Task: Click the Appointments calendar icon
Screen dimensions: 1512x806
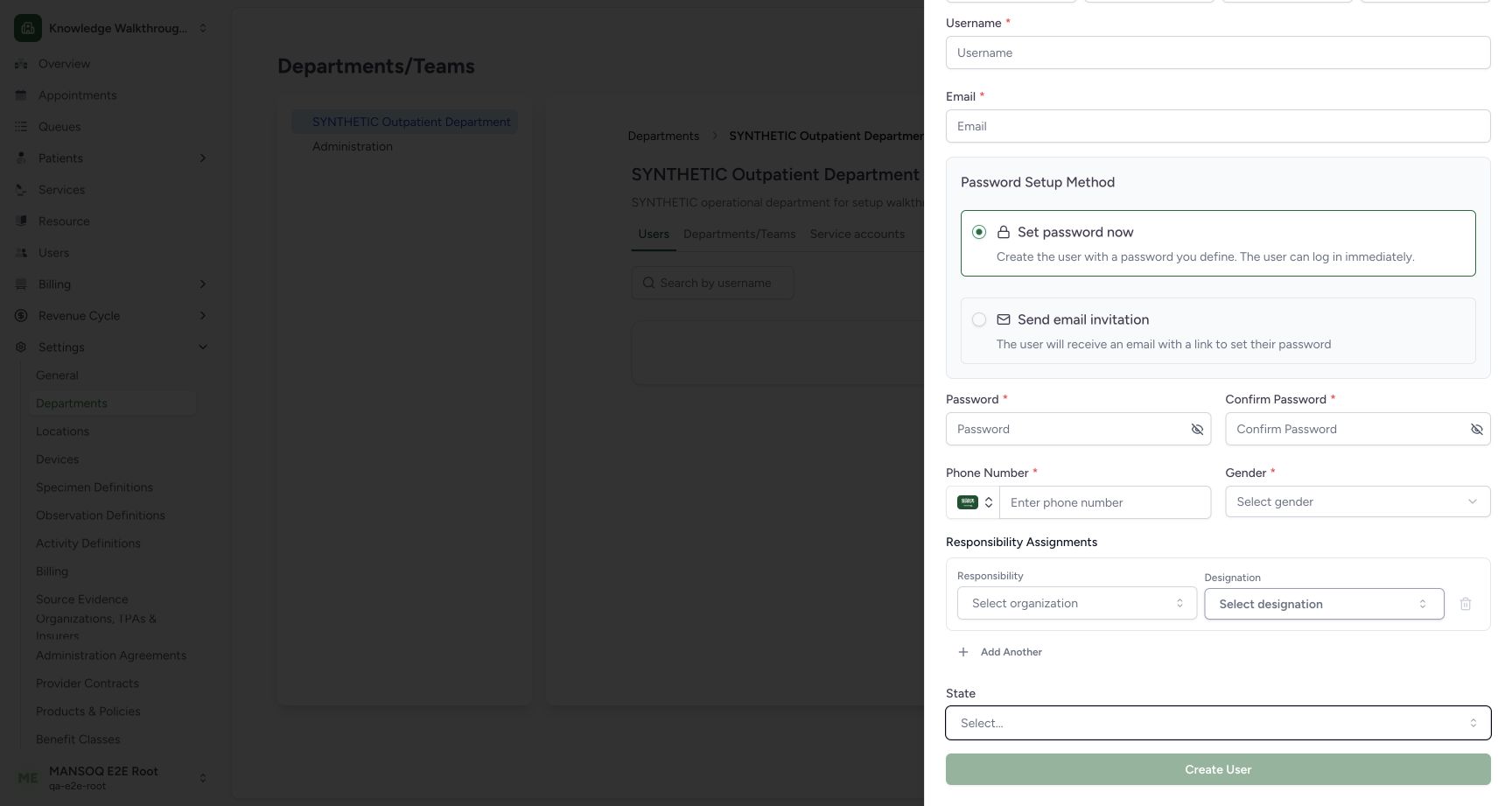Action: (x=21, y=95)
